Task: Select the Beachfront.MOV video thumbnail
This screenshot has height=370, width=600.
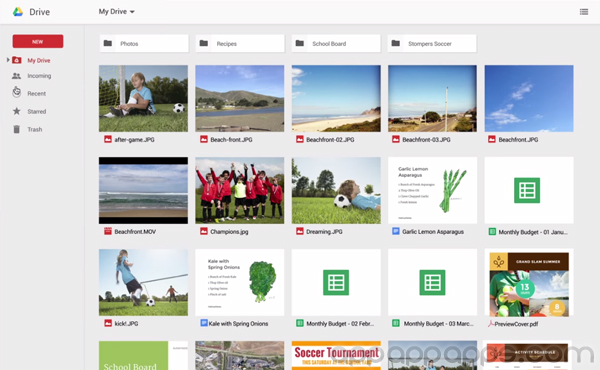Action: click(x=143, y=190)
